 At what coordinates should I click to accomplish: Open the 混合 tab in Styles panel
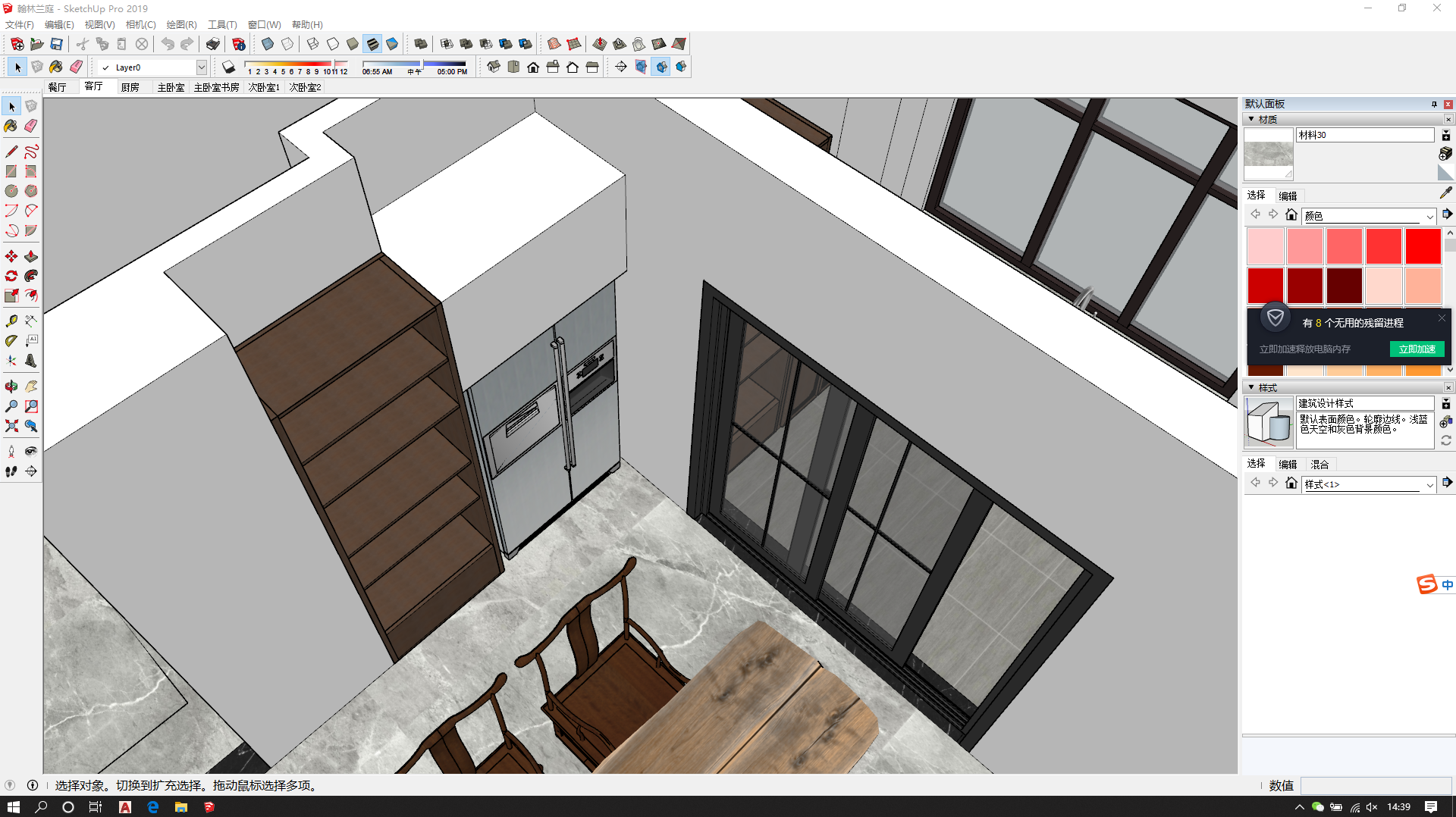1319,464
